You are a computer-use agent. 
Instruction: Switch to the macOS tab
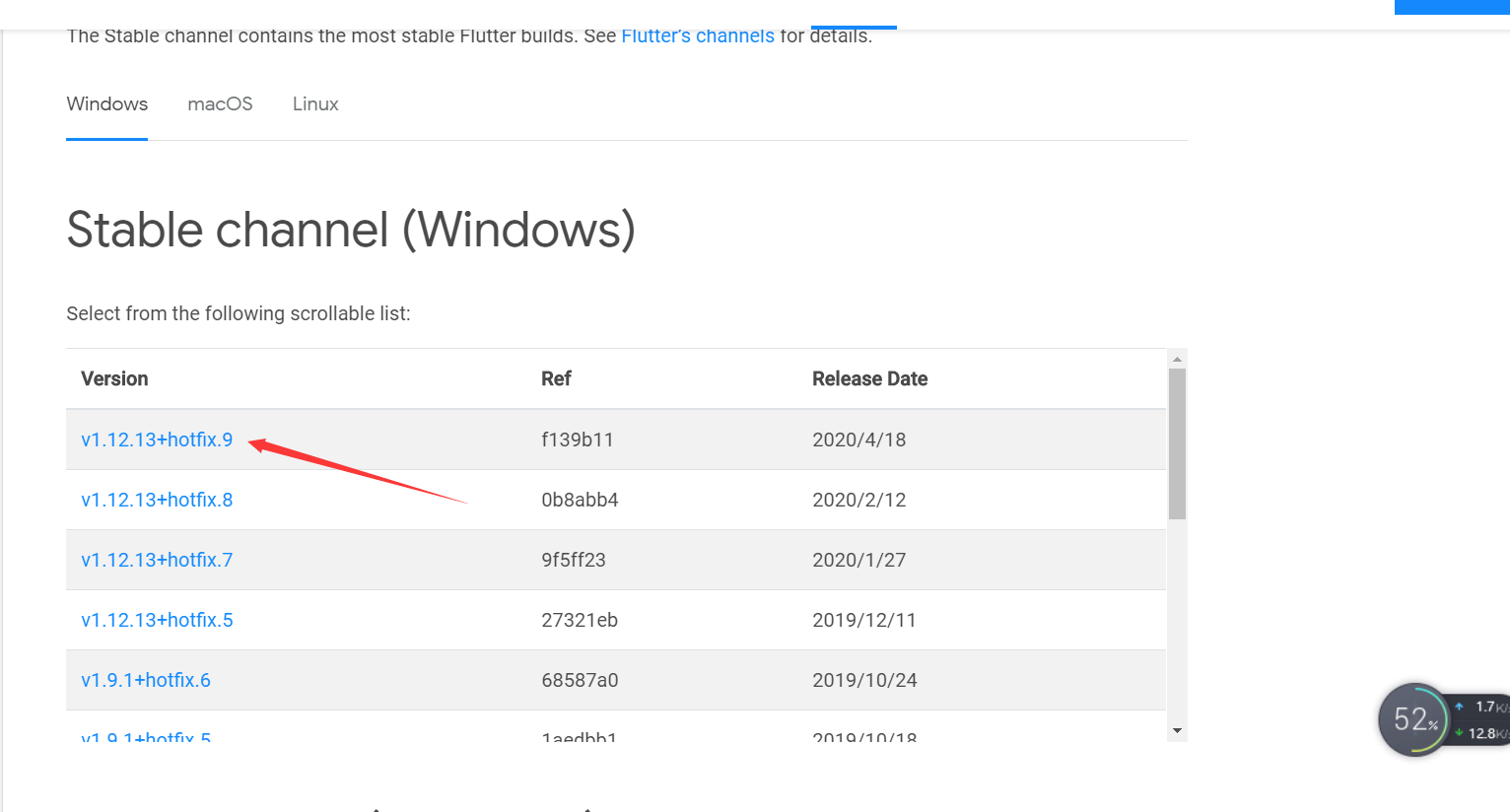[x=220, y=104]
